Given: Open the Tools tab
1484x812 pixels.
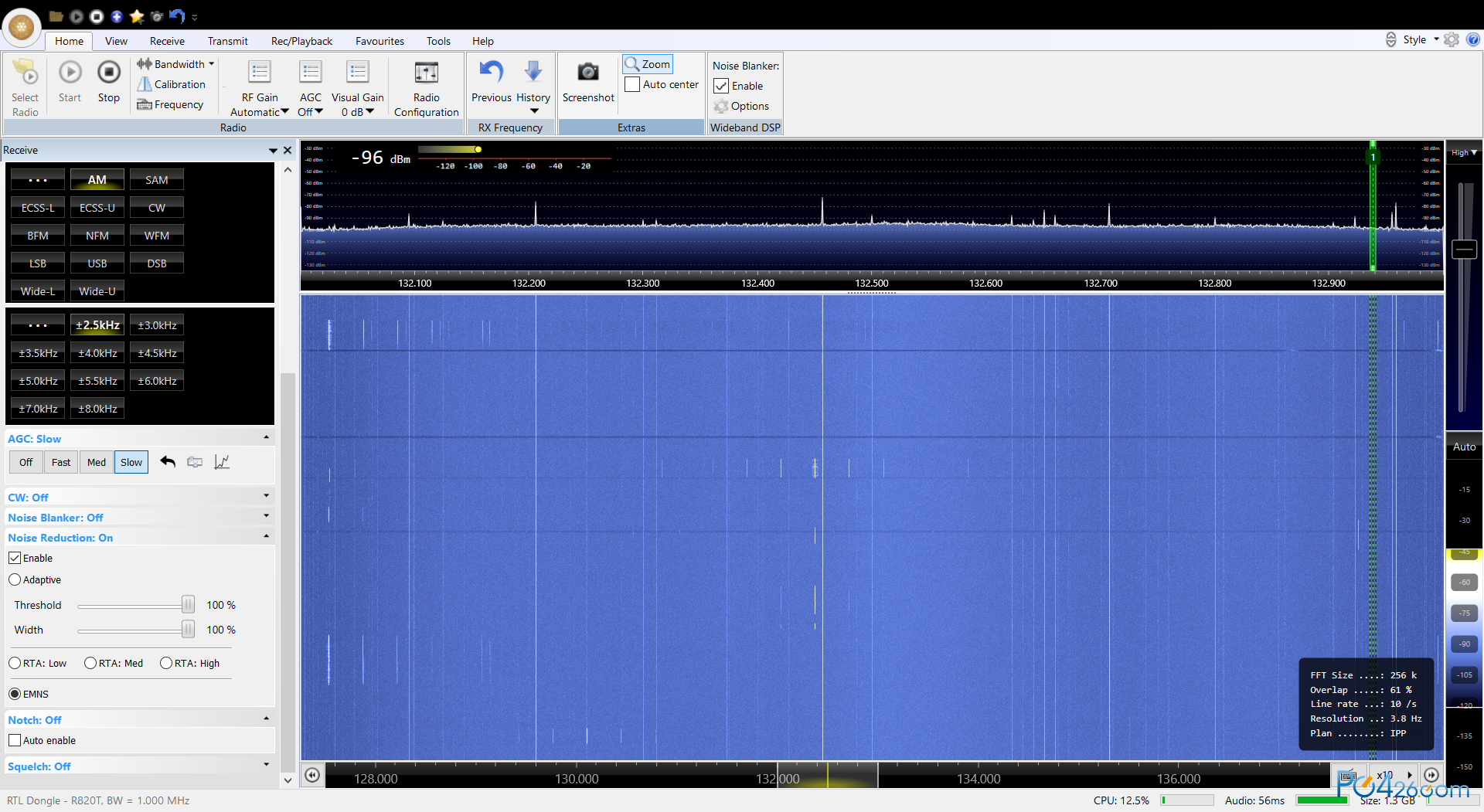Looking at the screenshot, I should pos(438,41).
